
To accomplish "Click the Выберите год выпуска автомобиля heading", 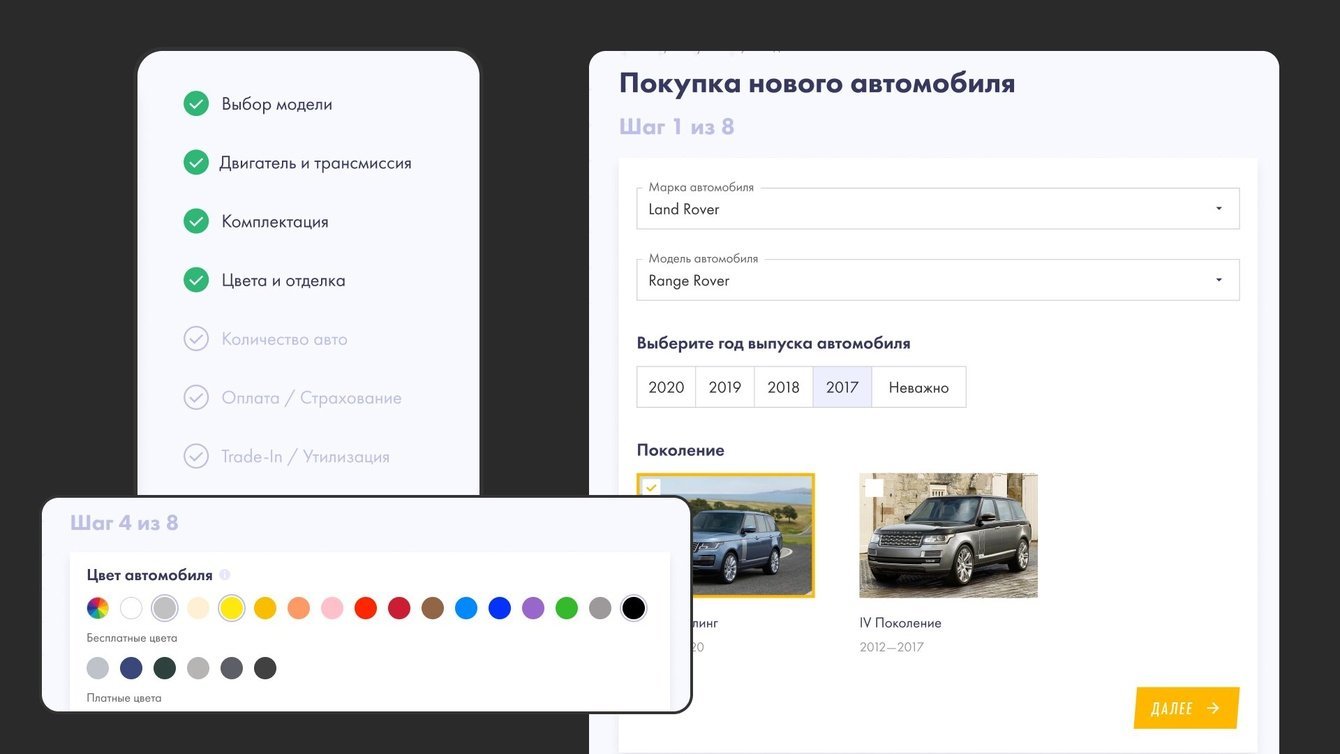I will [774, 344].
